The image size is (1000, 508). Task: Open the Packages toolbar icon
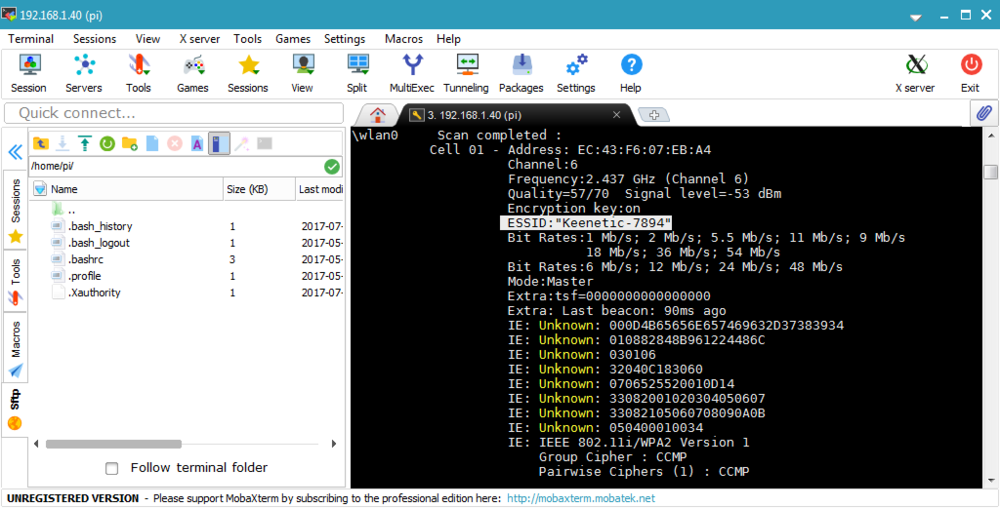click(x=521, y=73)
